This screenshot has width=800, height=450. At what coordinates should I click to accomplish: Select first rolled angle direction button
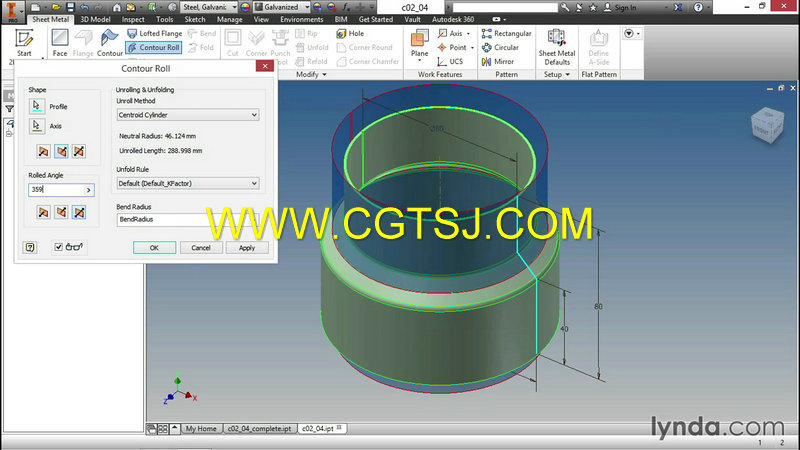point(43,212)
